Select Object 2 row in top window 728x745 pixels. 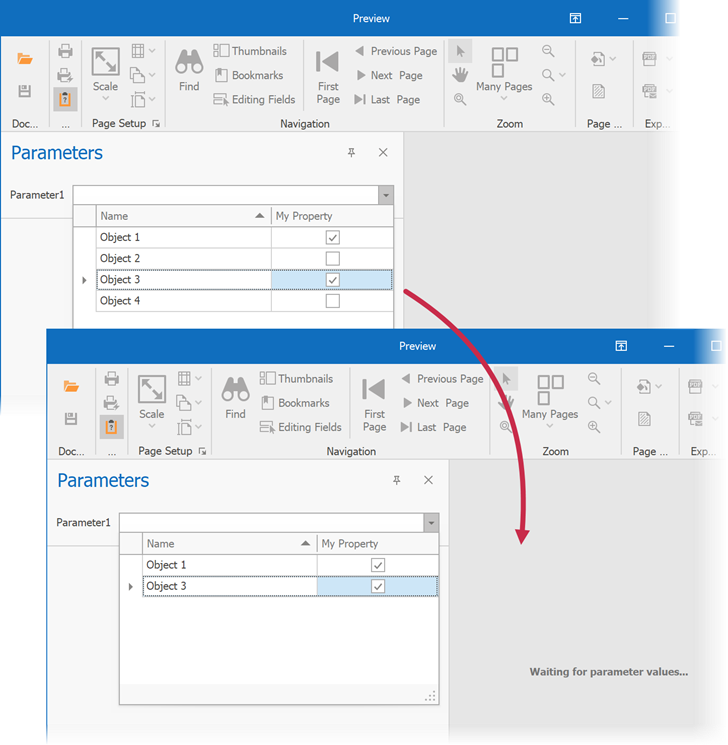(245, 258)
